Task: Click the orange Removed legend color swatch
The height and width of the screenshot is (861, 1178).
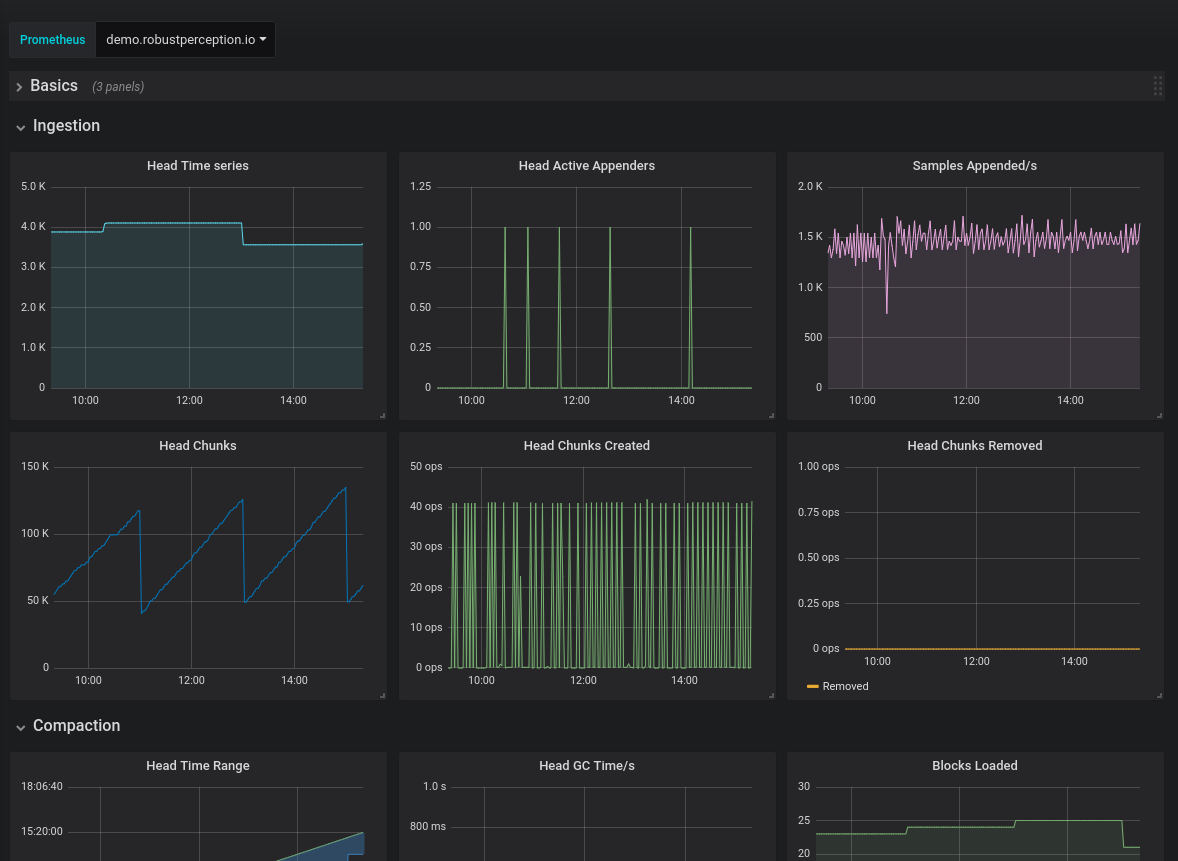Action: tap(813, 686)
